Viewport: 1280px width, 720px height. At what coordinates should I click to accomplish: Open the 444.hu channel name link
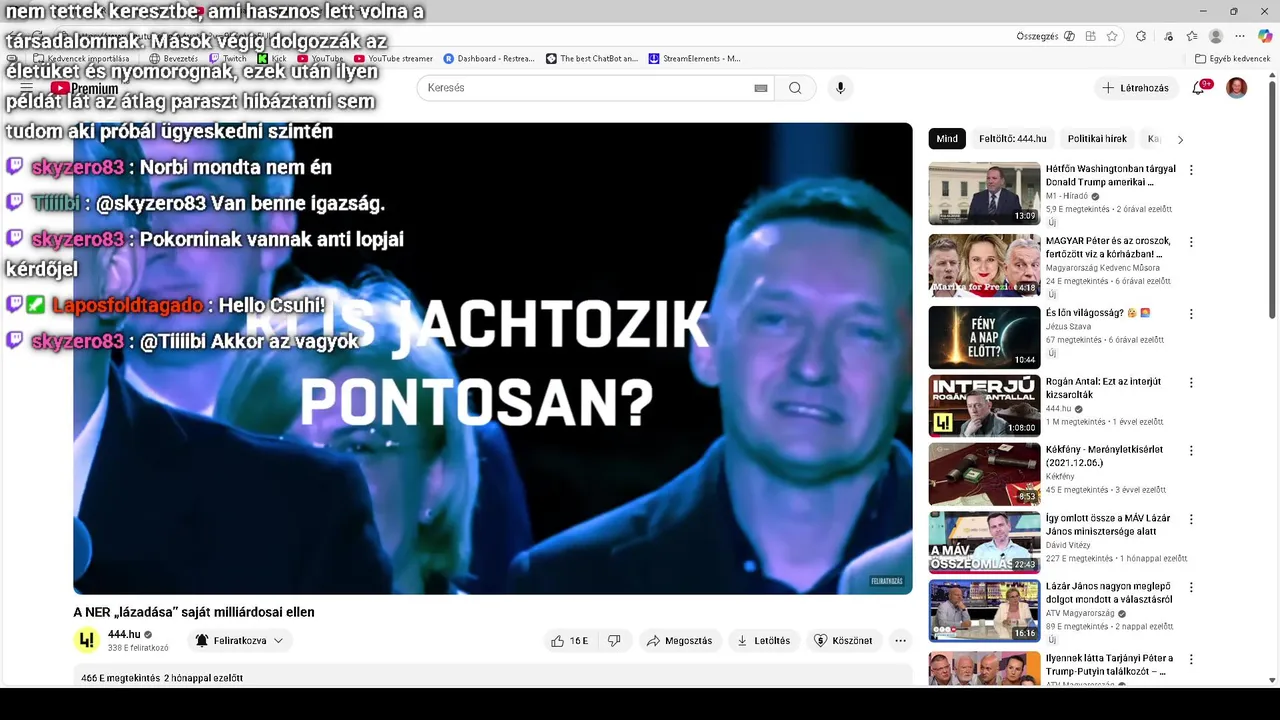coord(124,634)
